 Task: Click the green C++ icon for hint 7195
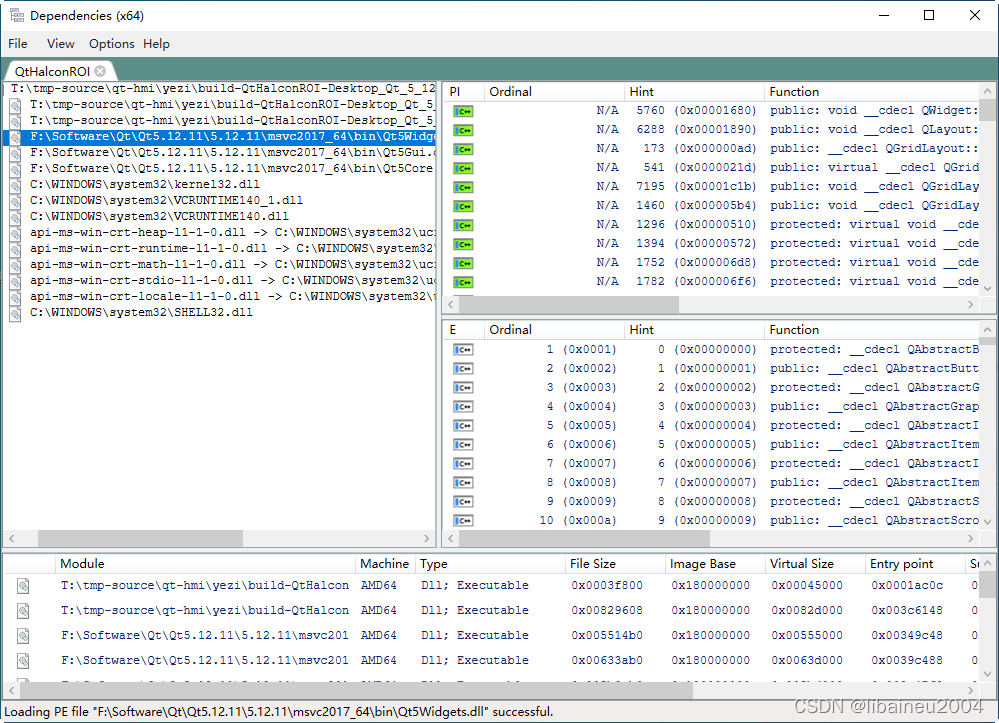pyautogui.click(x=463, y=187)
